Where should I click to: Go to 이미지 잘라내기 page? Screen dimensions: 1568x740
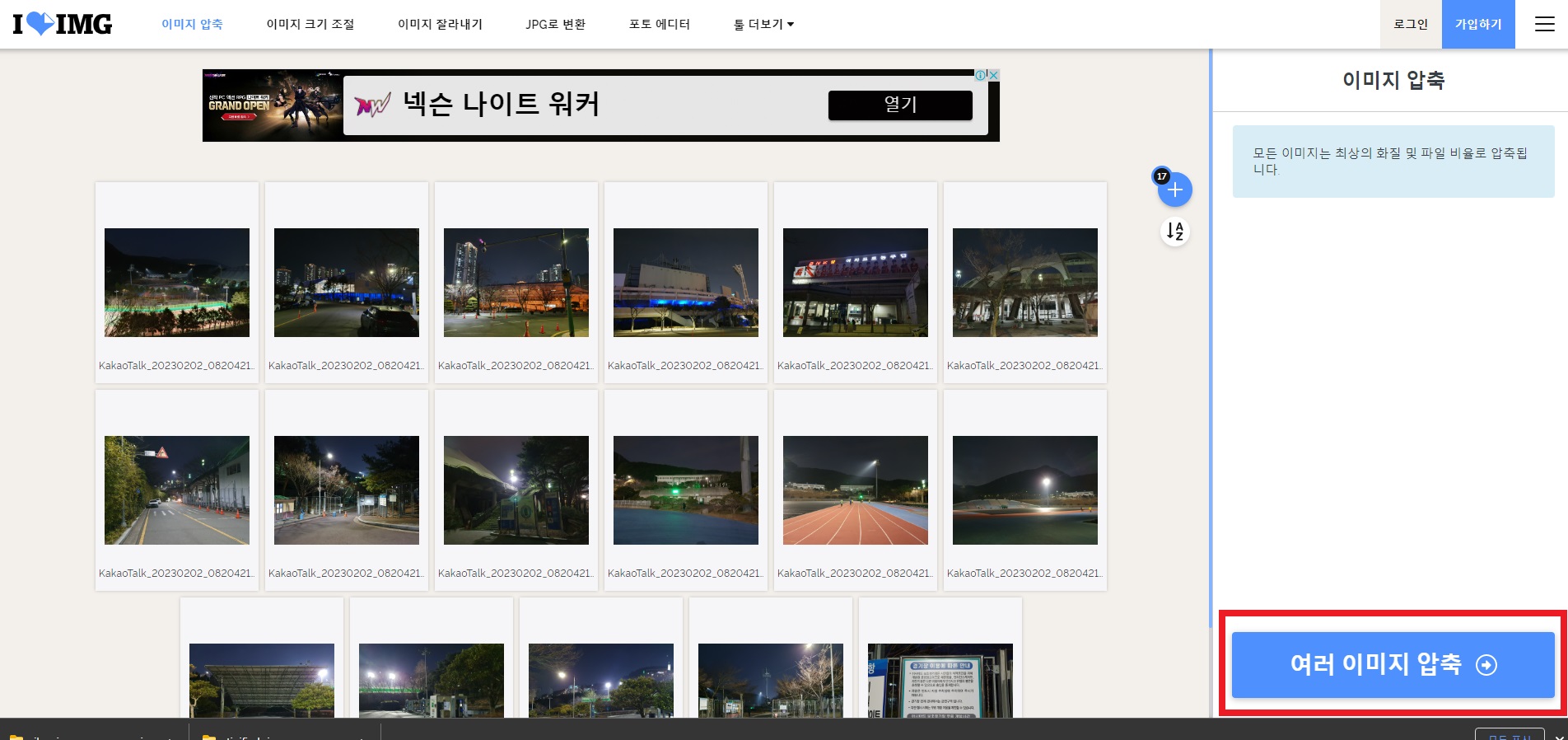440,24
